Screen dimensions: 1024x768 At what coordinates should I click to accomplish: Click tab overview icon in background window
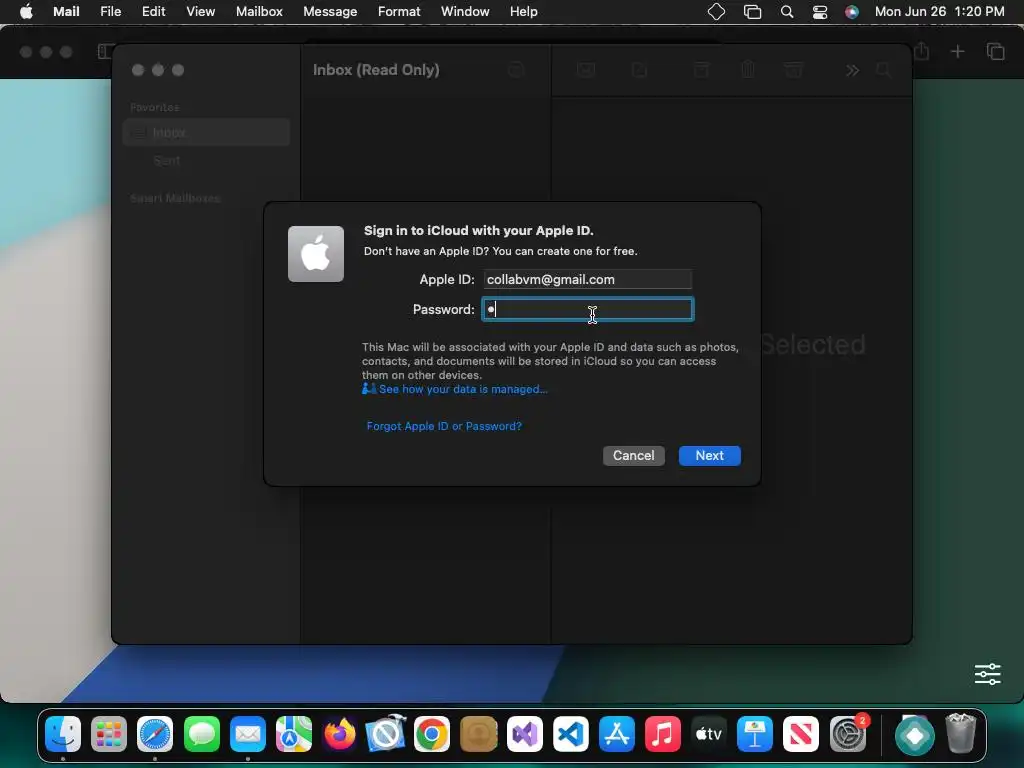[x=995, y=51]
